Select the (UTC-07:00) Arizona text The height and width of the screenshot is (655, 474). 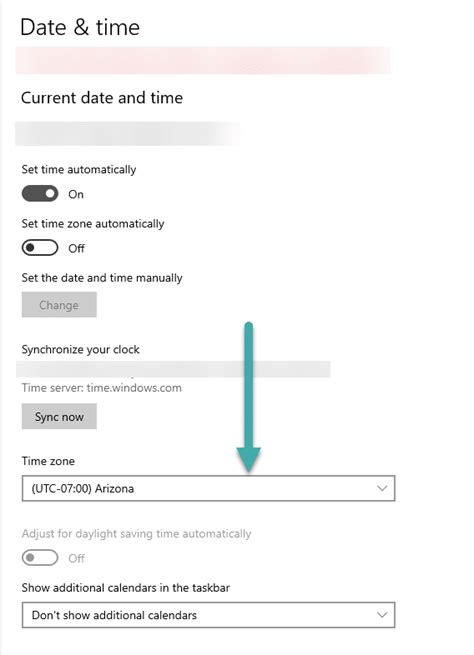83,488
